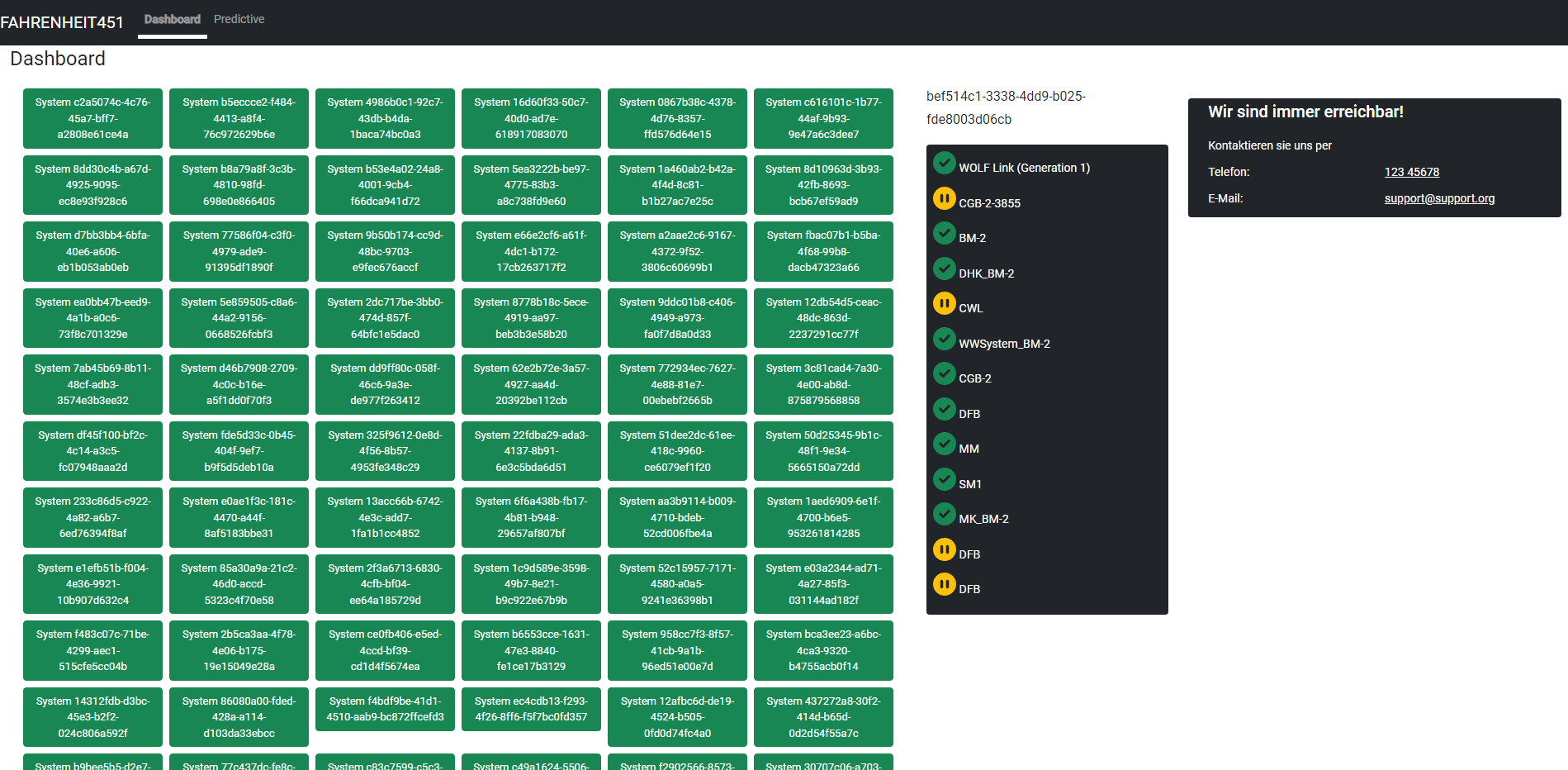Select the green check icon beside DFB
1568x770 pixels.
(944, 409)
